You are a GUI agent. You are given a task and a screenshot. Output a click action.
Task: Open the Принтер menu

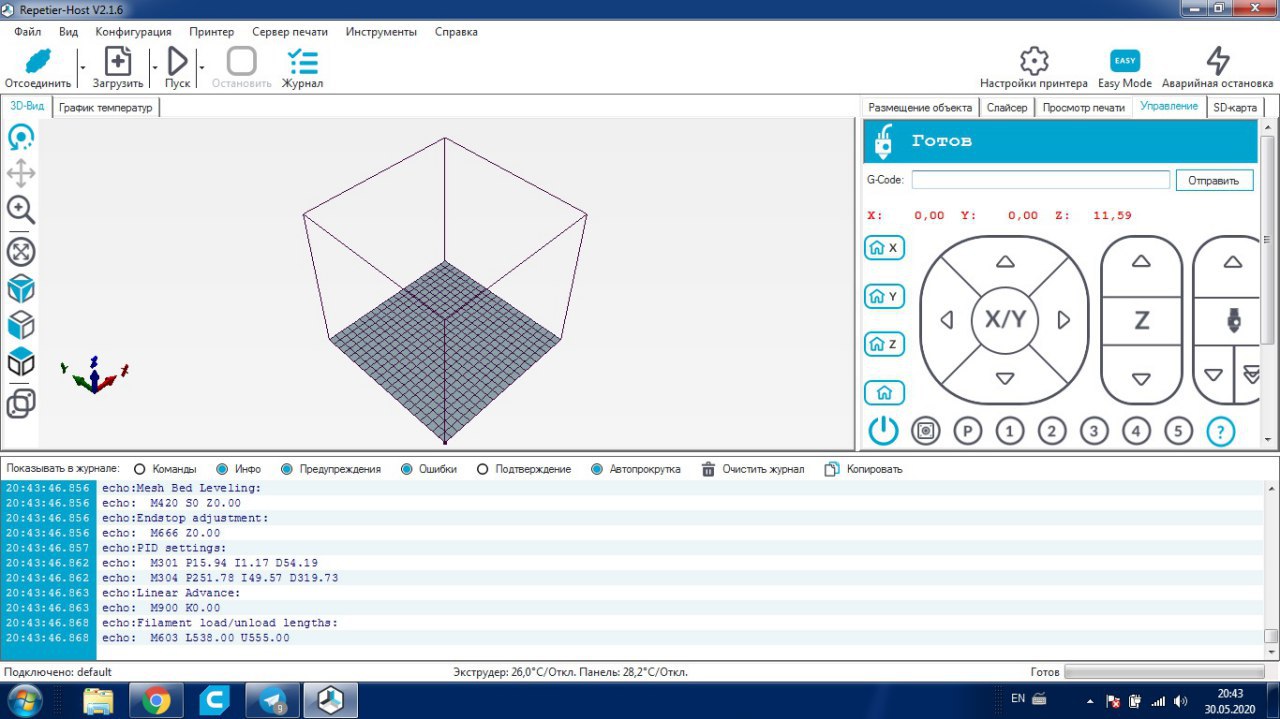211,32
